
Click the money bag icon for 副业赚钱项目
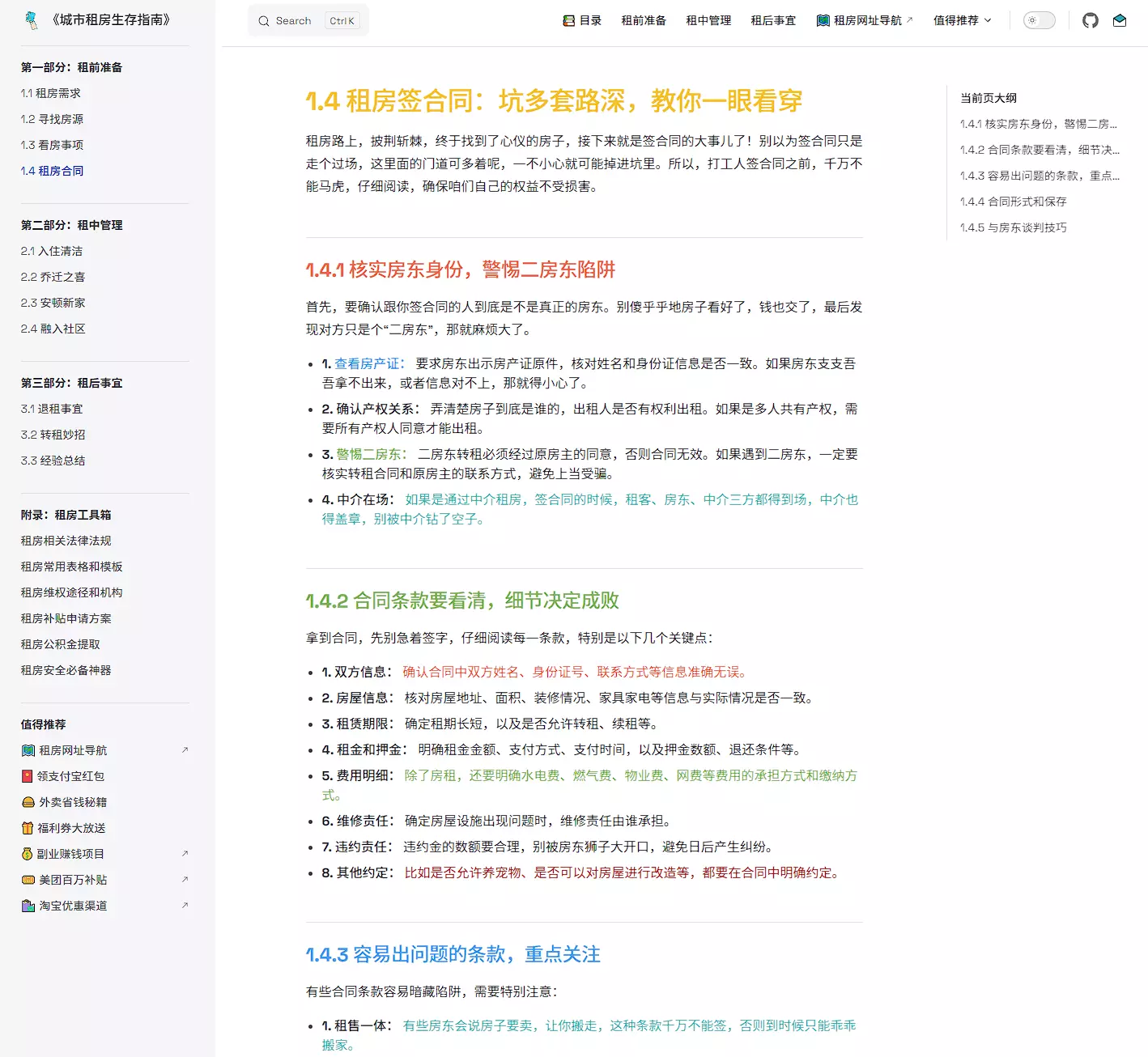[28, 854]
